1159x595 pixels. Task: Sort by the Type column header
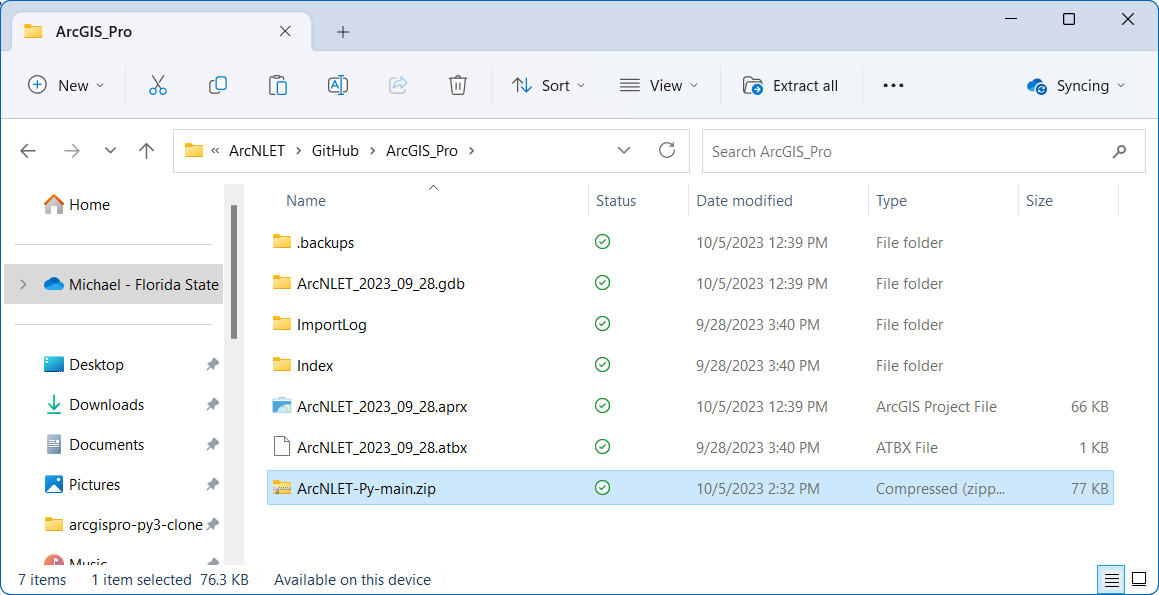tap(891, 201)
